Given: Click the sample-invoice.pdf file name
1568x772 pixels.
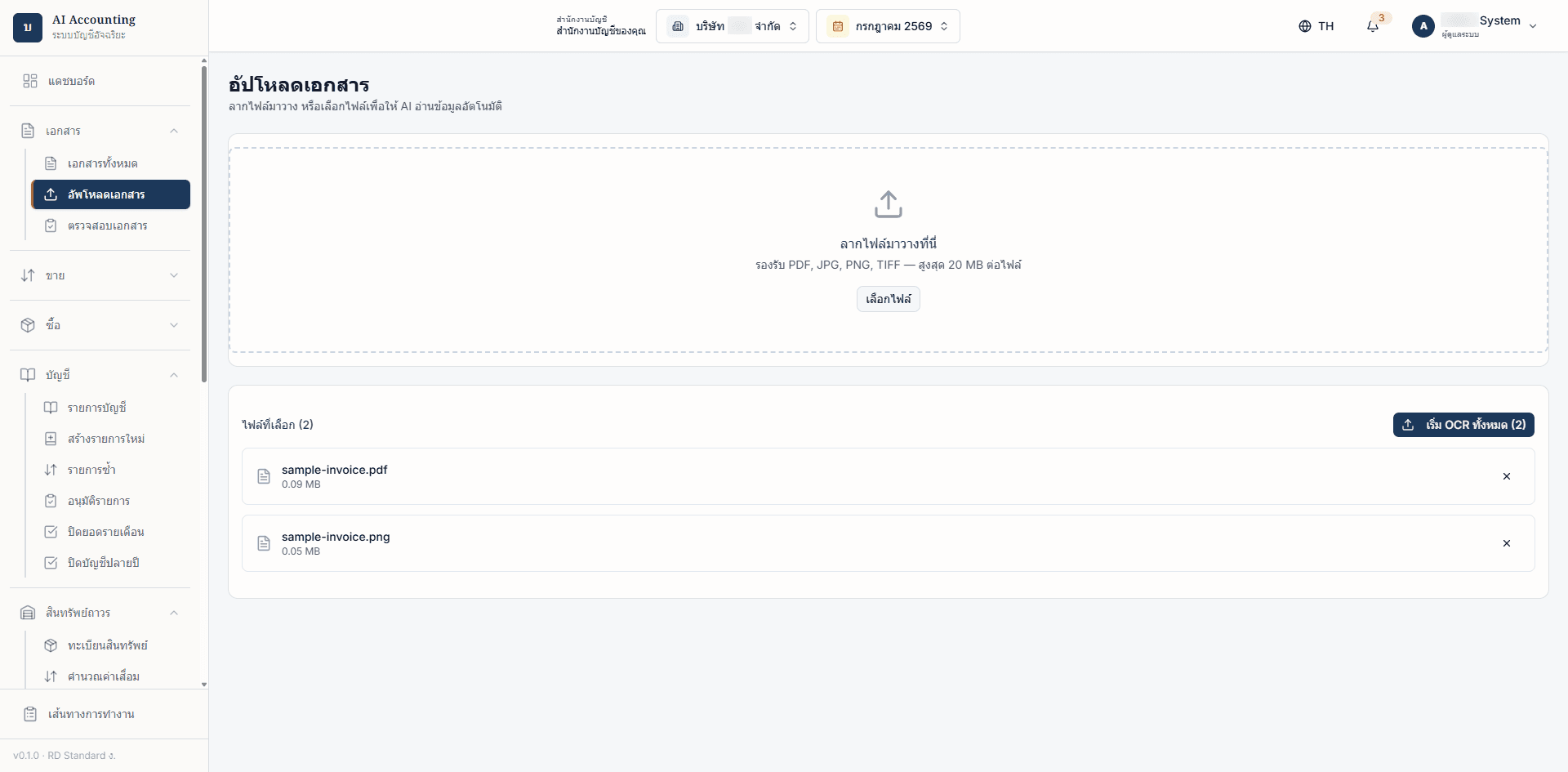Looking at the screenshot, I should (x=335, y=470).
